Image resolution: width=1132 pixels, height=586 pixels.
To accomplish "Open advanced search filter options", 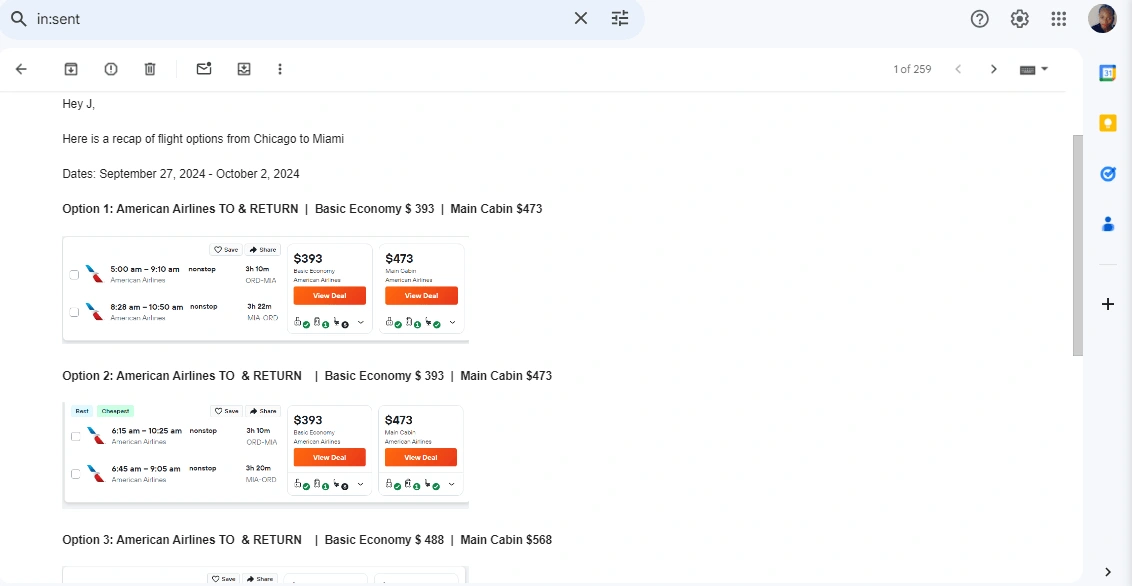I will click(x=620, y=19).
